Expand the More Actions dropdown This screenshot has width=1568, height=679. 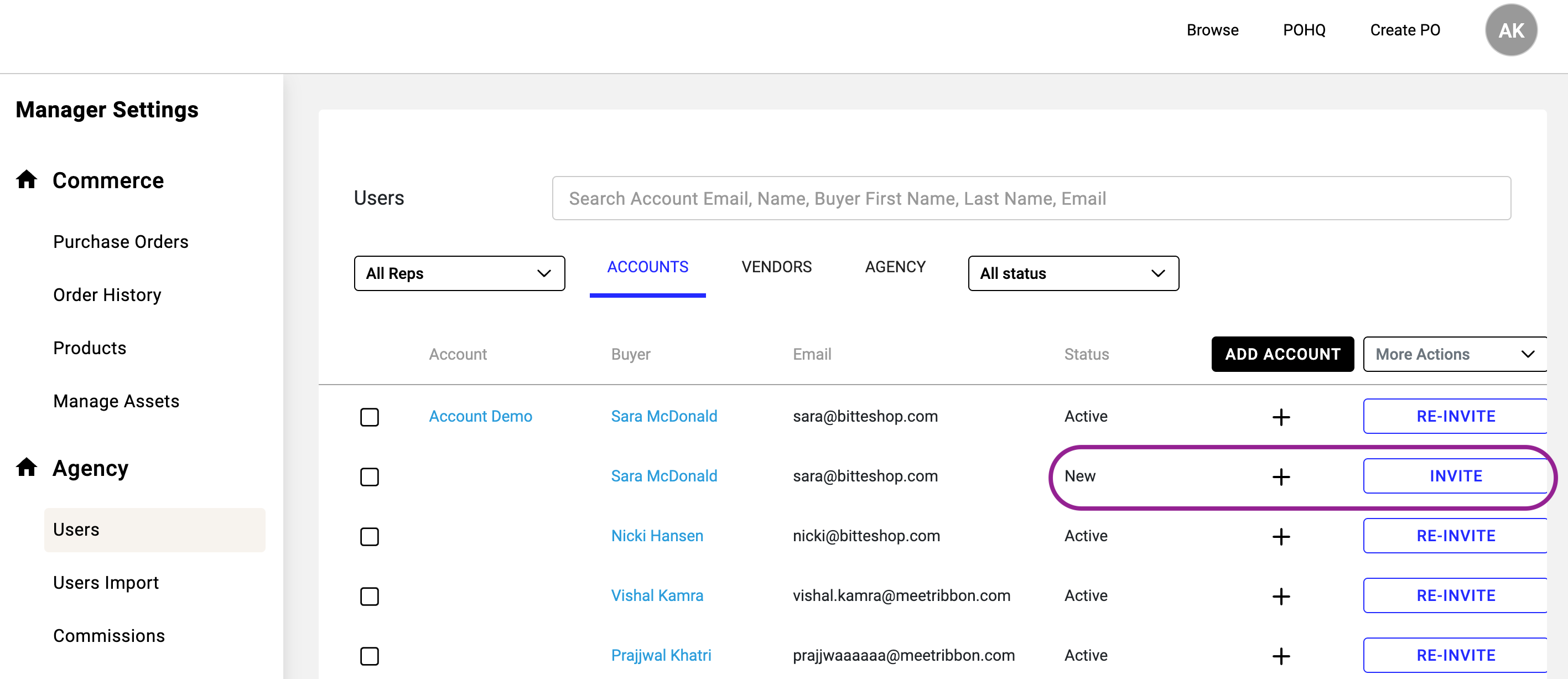[x=1453, y=354]
